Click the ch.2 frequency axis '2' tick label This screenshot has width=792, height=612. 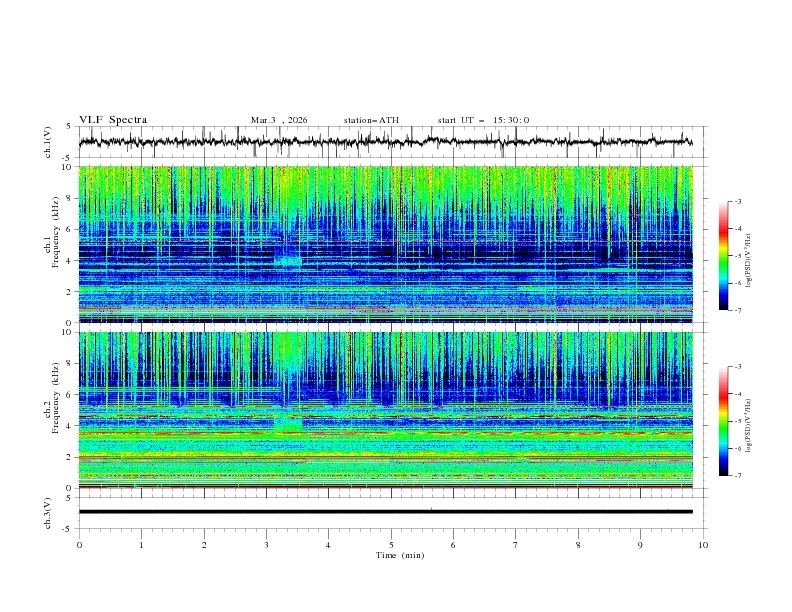coord(70,457)
